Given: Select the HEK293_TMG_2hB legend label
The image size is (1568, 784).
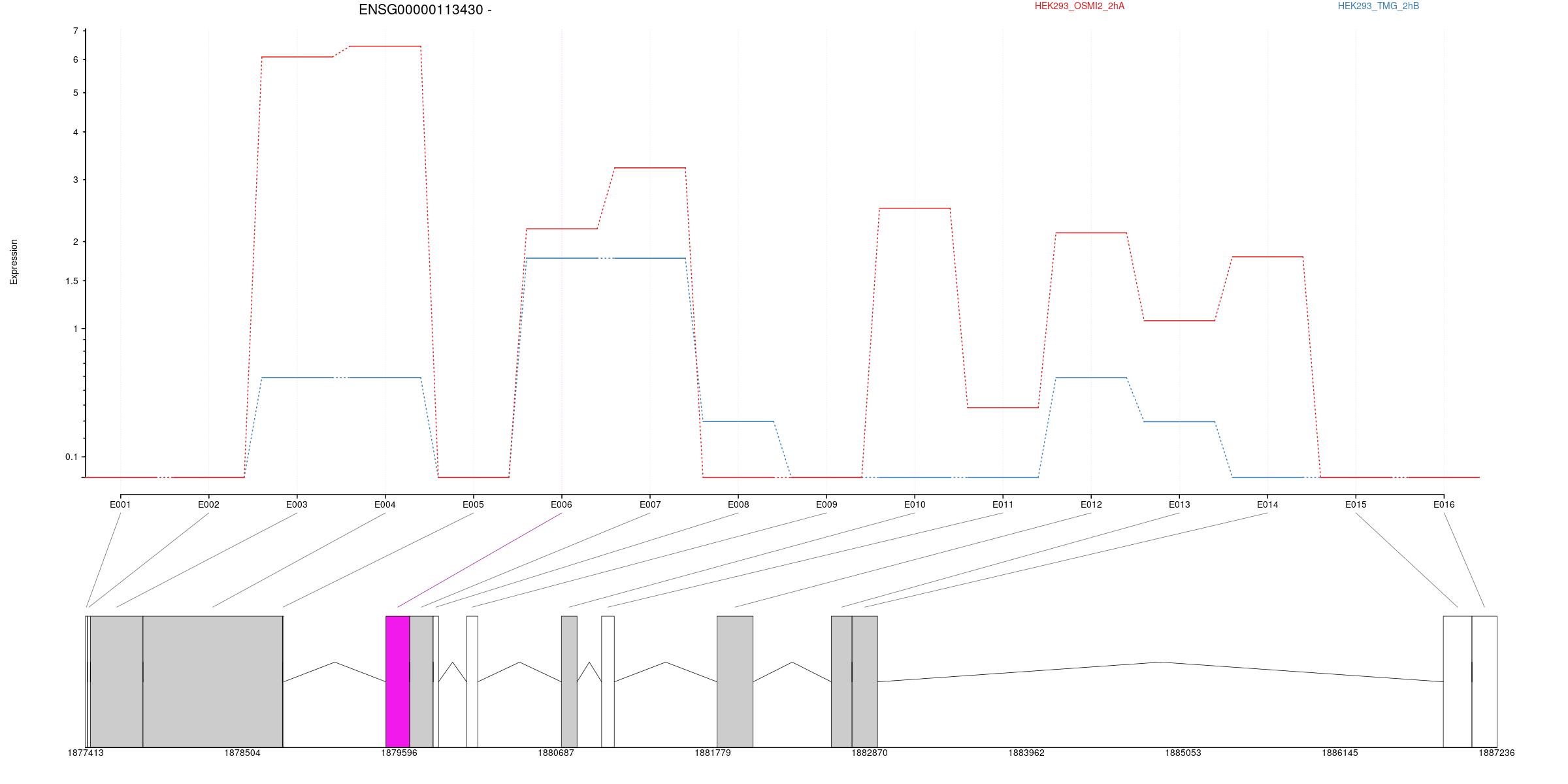Looking at the screenshot, I should coord(1379,6).
